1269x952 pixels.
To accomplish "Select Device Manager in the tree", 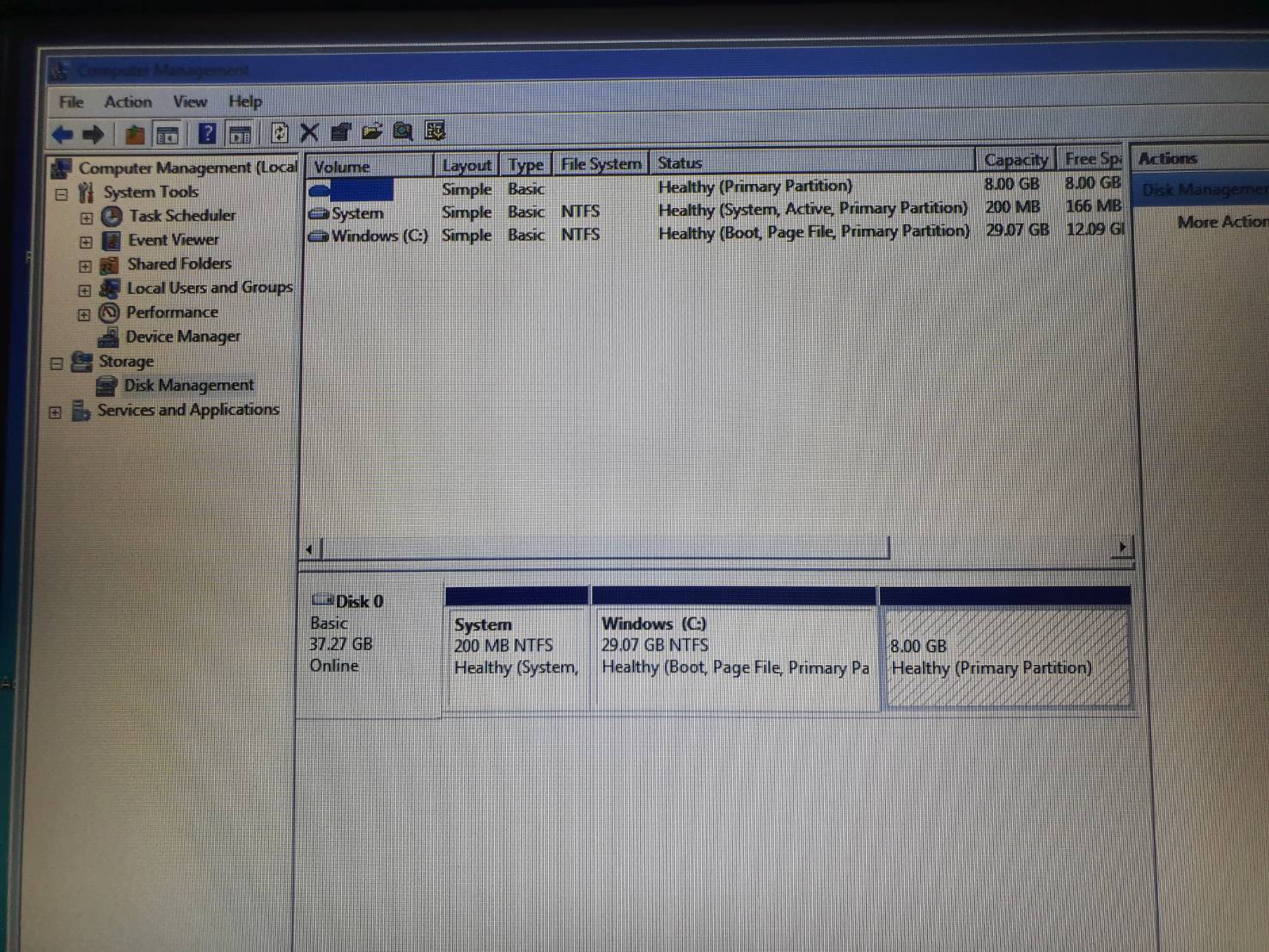I will pyautogui.click(x=182, y=337).
